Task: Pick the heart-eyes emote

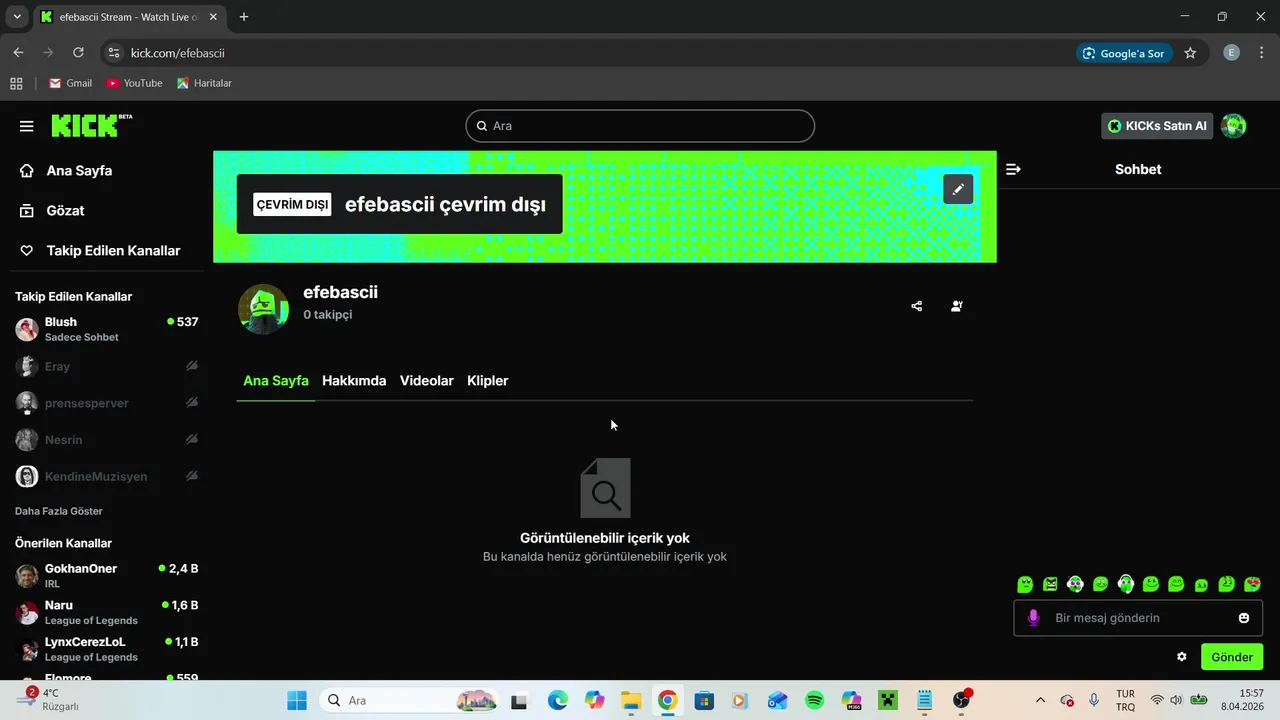Action: [1252, 584]
